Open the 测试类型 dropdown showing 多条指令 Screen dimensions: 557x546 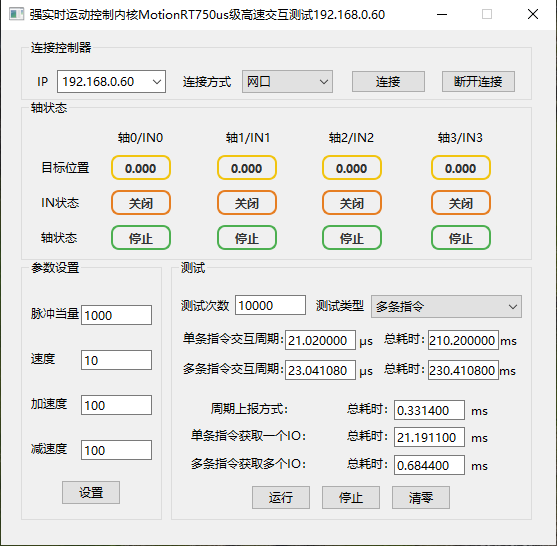446,306
